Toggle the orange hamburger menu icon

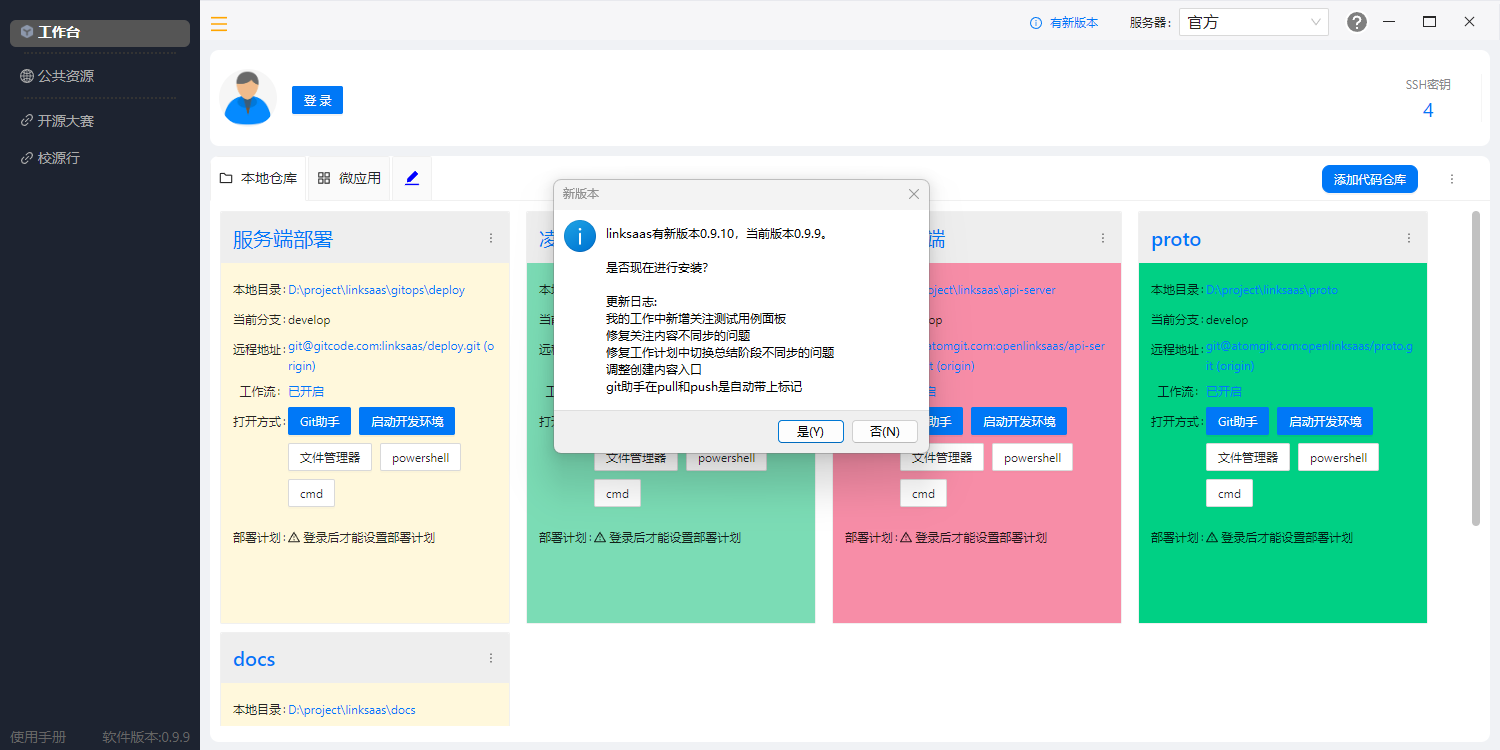(219, 24)
